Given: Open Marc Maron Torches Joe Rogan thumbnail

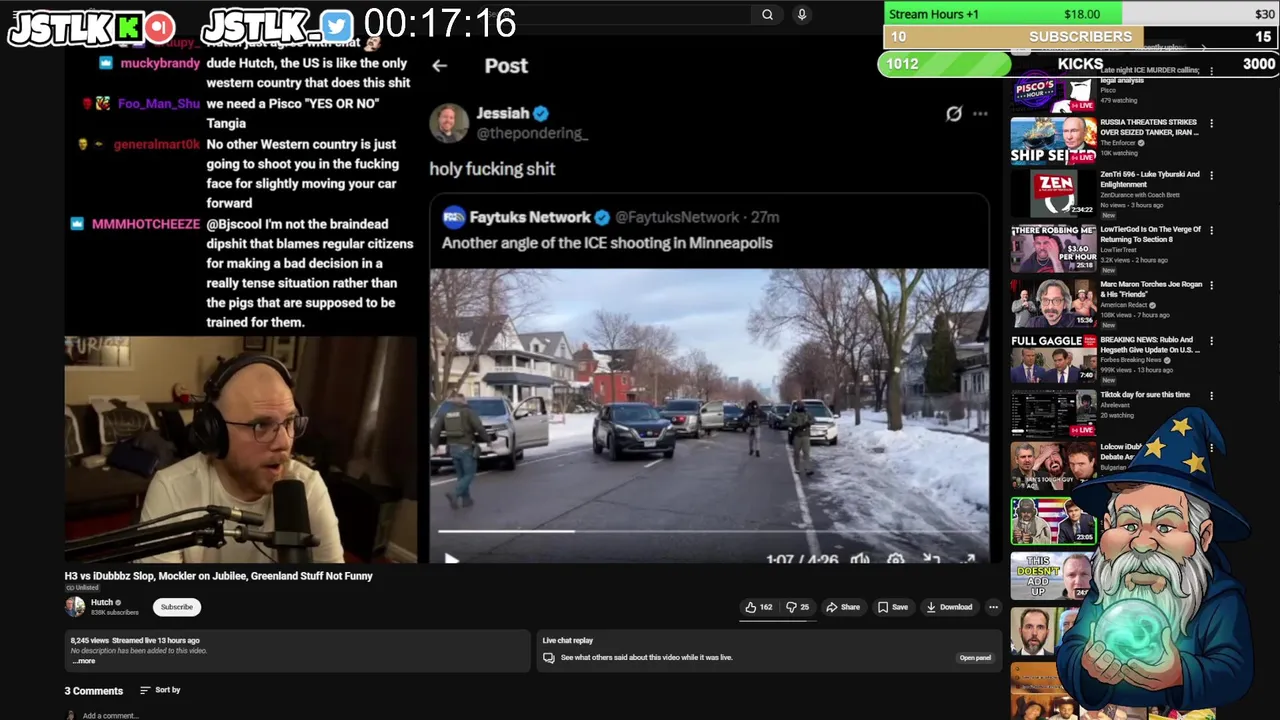Looking at the screenshot, I should [x=1053, y=304].
